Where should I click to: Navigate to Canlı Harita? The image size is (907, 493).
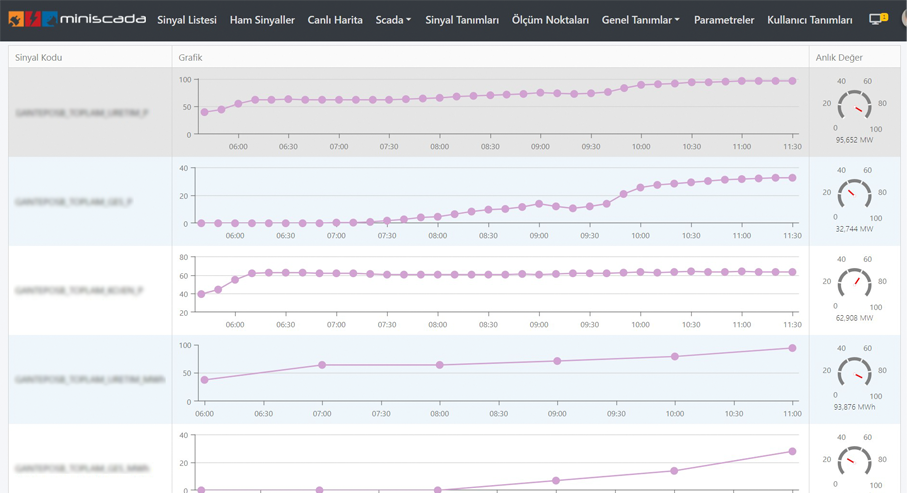pos(335,20)
